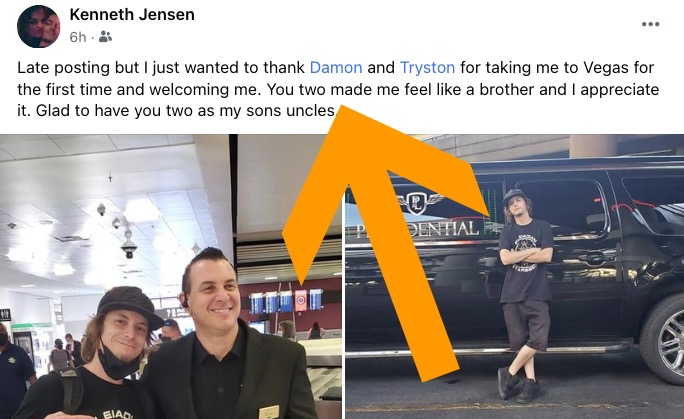Open the right black limousine photo
Image resolution: width=684 pixels, height=419 pixels.
[x=515, y=276]
